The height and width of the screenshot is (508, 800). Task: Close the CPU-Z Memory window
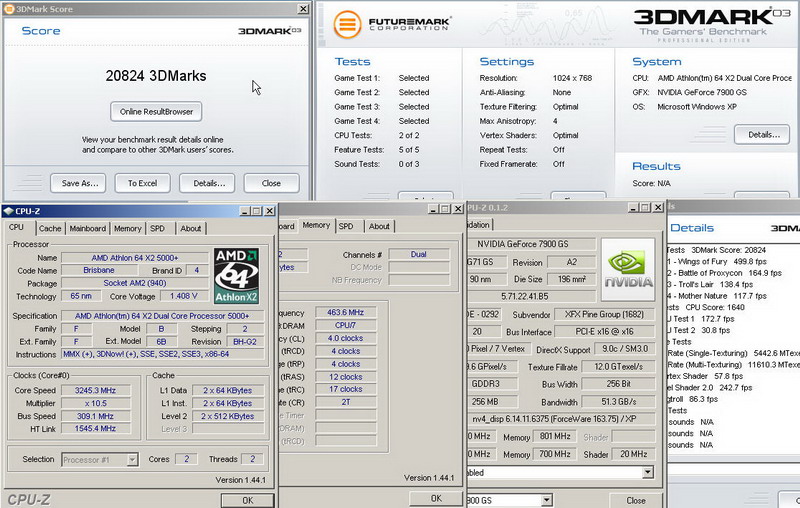pos(458,209)
